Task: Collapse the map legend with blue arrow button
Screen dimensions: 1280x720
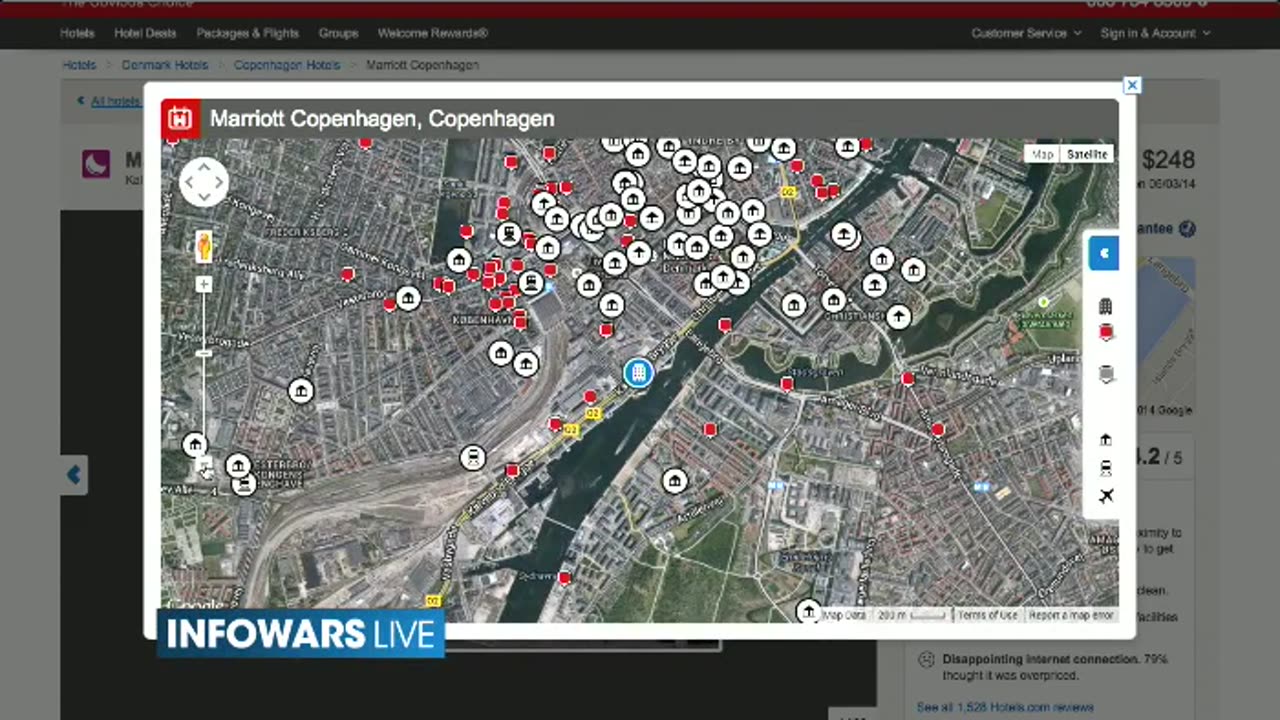Action: 1104,253
